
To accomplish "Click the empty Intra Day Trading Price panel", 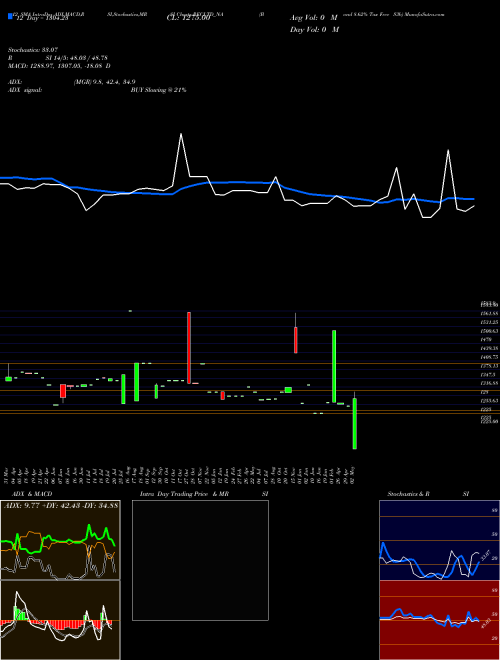I will coord(200,560).
